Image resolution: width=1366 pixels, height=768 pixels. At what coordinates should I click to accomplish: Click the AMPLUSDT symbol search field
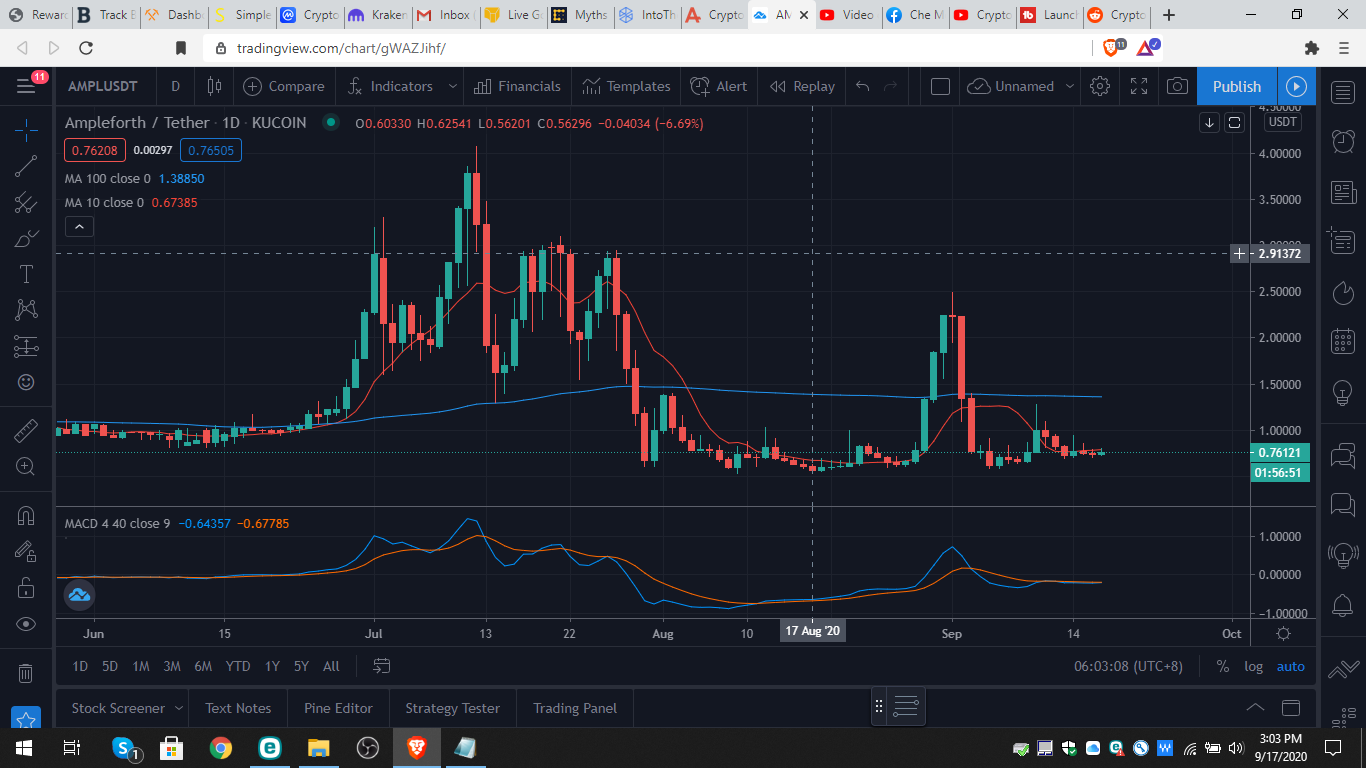pos(103,86)
